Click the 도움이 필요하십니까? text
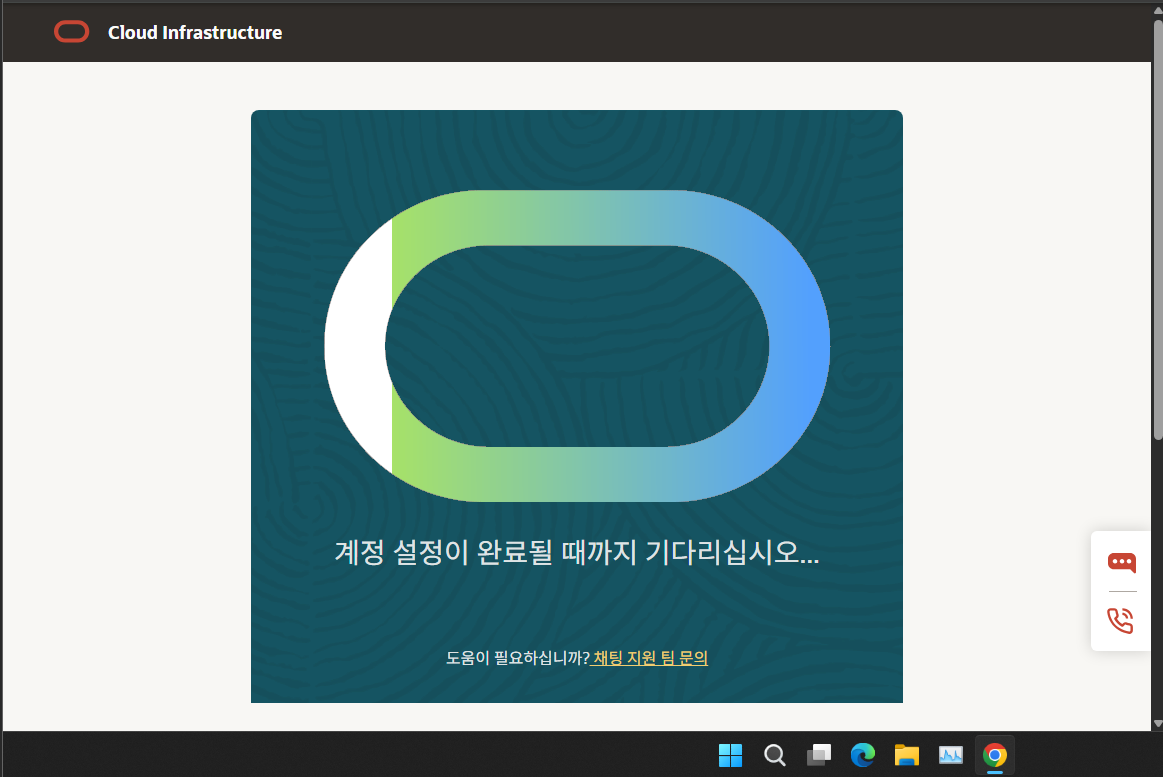 pyautogui.click(x=518, y=658)
